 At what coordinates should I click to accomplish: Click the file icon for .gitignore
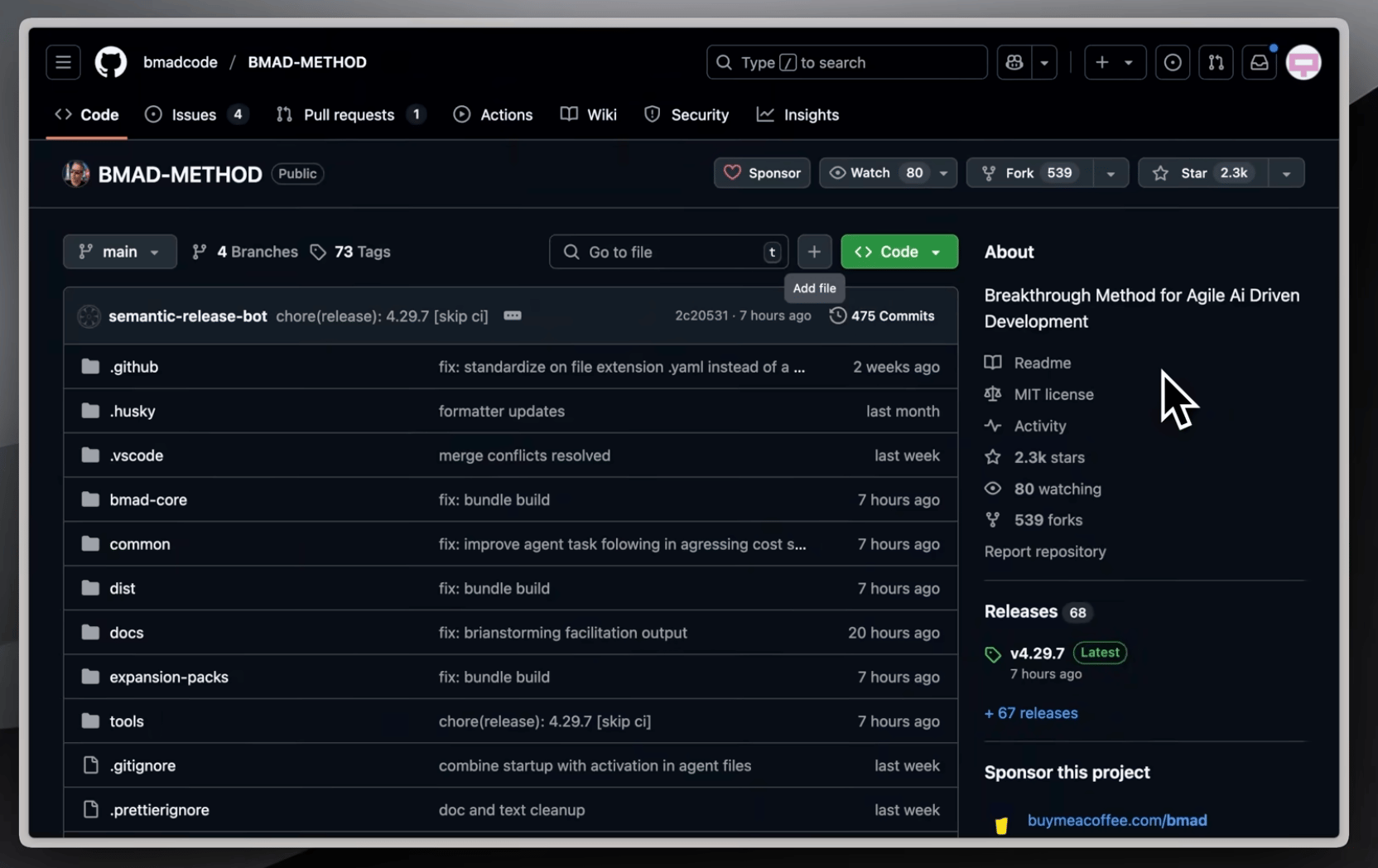pos(90,765)
